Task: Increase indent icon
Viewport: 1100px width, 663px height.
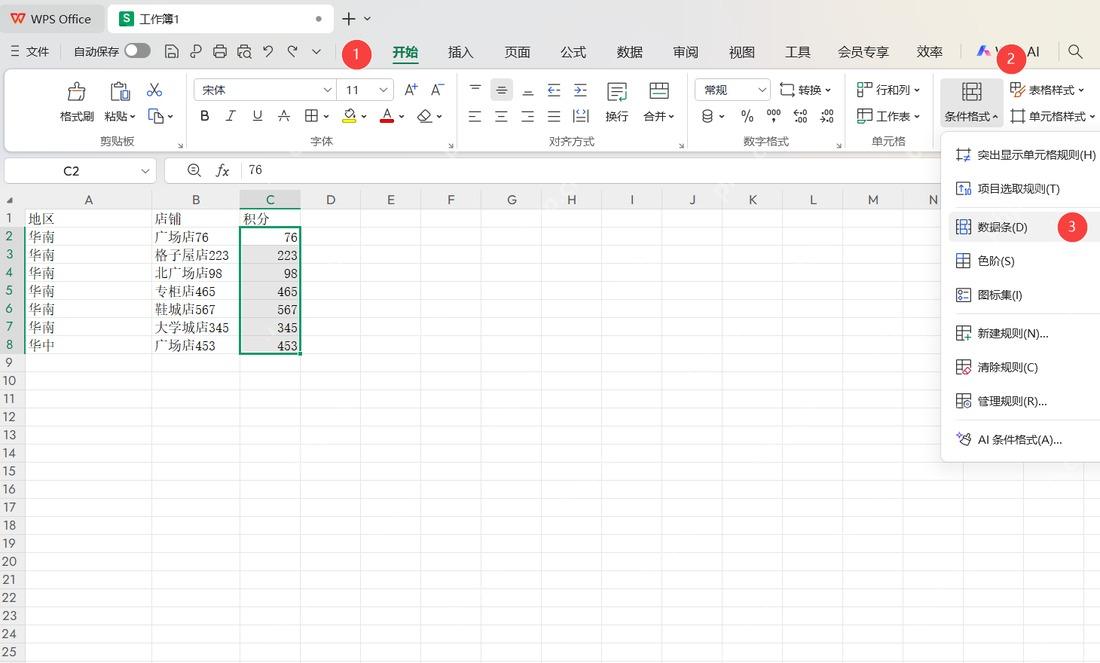Action: click(x=580, y=90)
